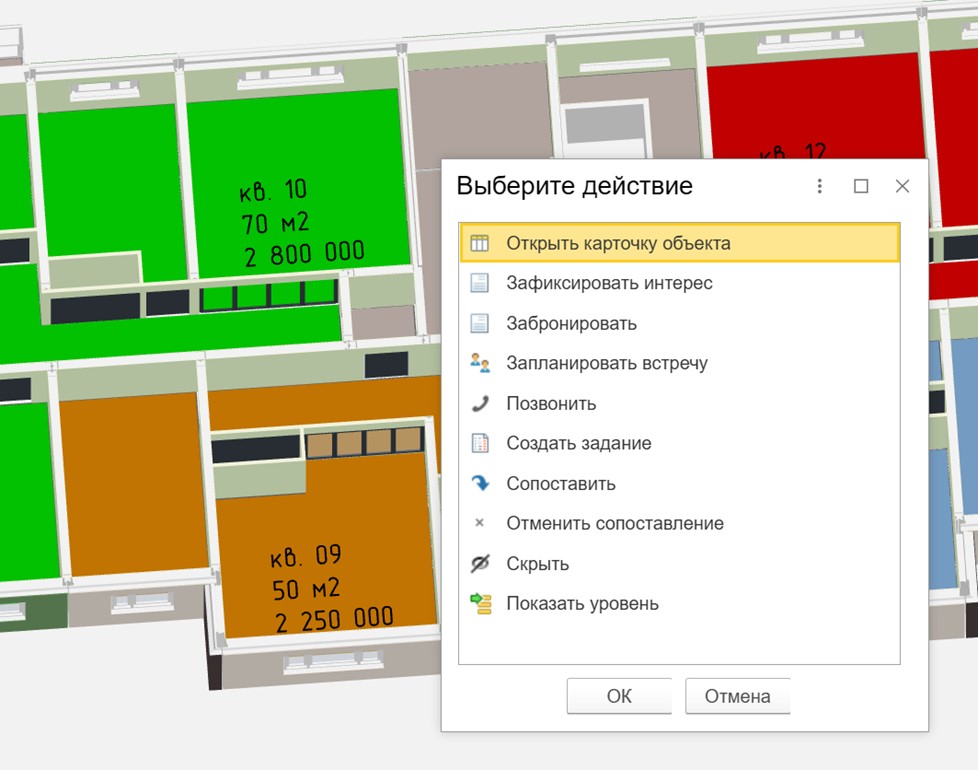Maximize the Выберите действие dialog
The height and width of the screenshot is (770, 978).
861,186
